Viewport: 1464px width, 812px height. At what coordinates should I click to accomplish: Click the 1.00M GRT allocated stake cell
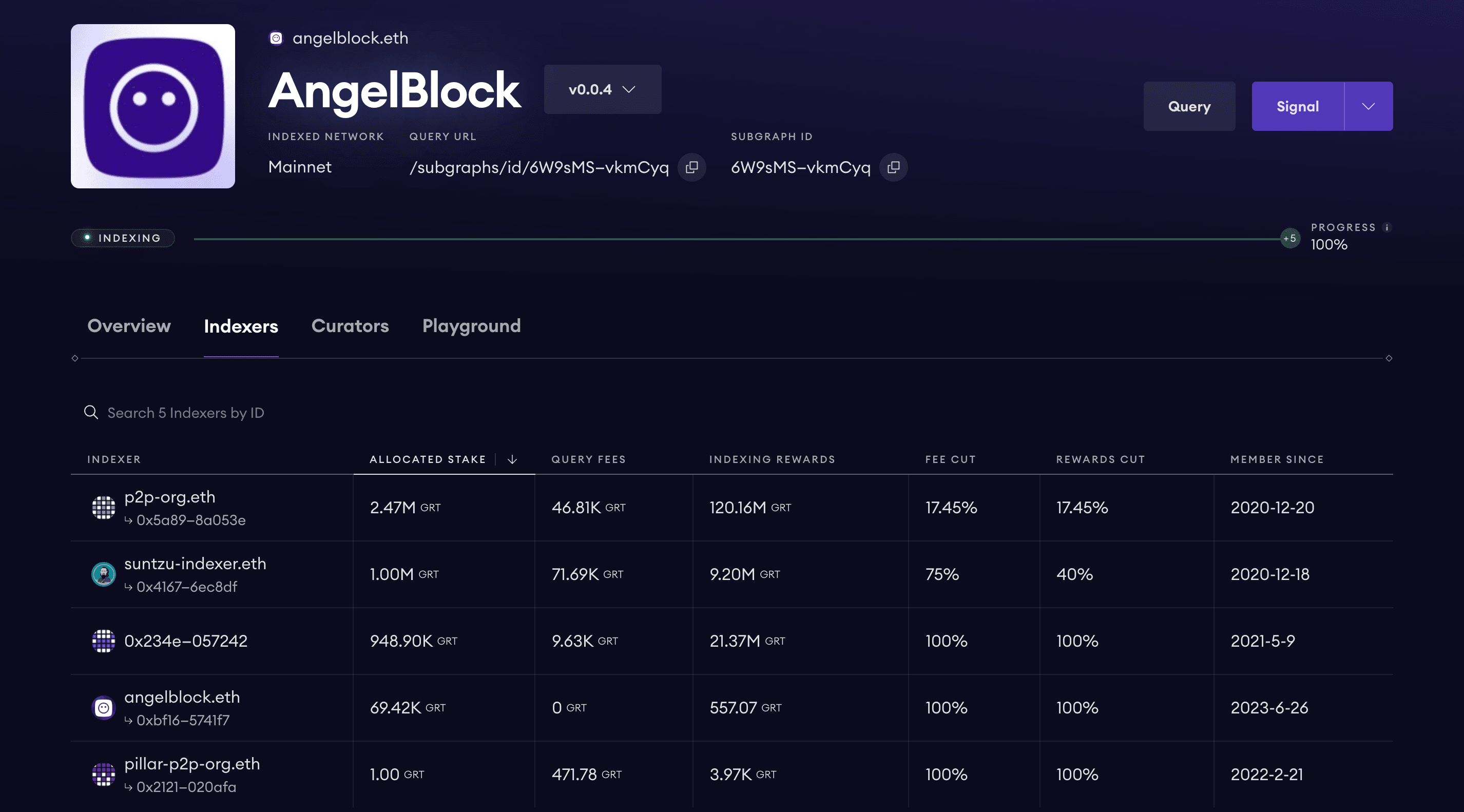(404, 574)
